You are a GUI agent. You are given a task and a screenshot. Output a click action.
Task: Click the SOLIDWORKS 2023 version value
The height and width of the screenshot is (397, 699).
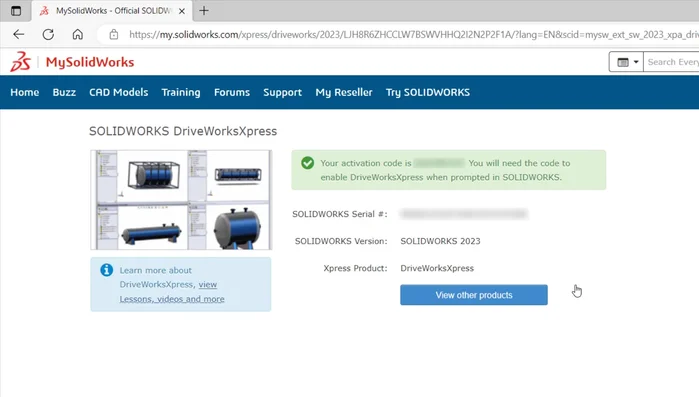coord(440,241)
